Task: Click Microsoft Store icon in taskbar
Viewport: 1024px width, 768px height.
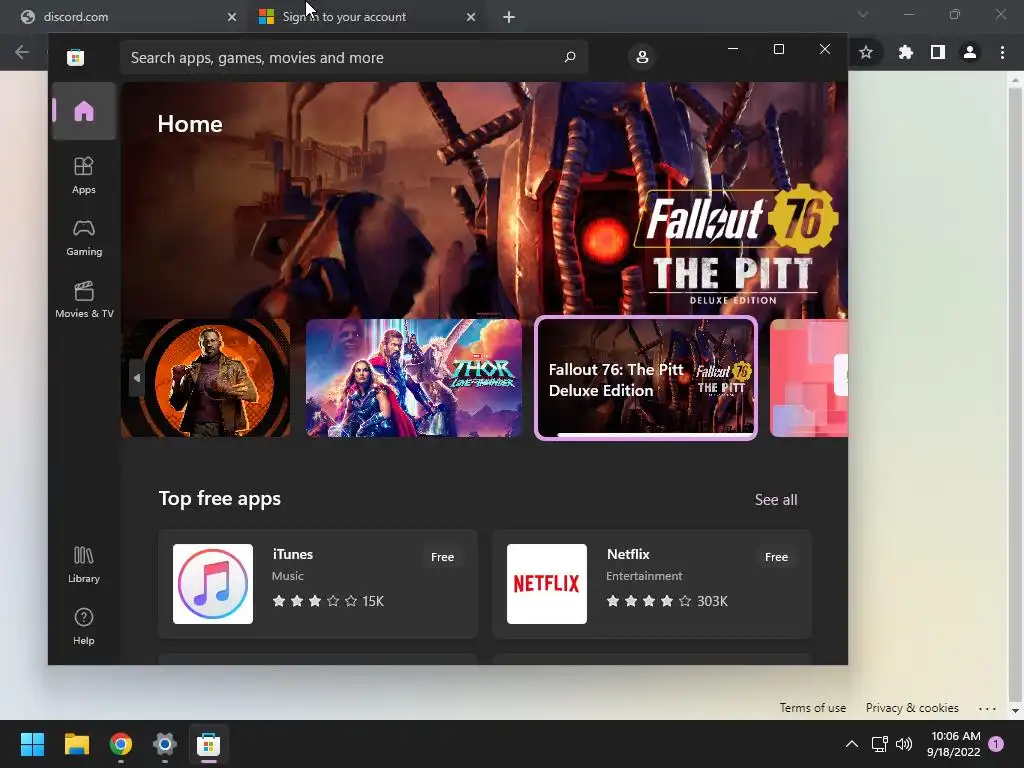Action: [208, 744]
